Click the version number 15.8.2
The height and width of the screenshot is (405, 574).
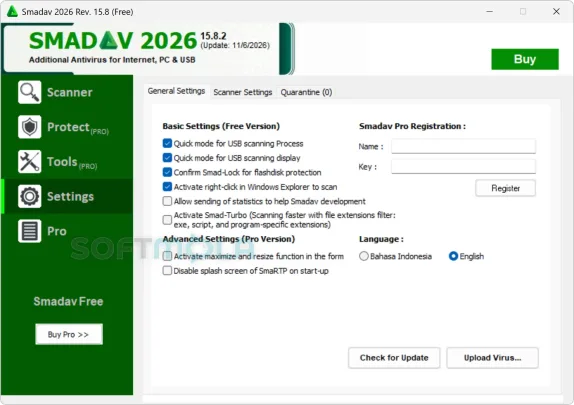click(213, 36)
